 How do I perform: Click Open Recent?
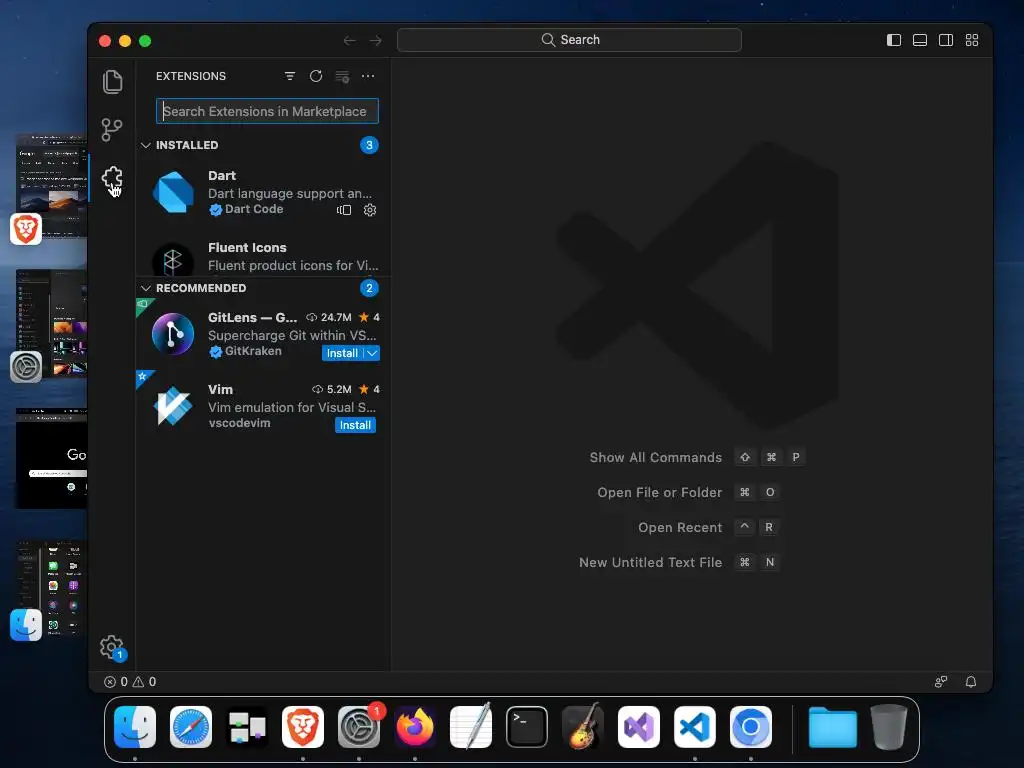[x=680, y=528]
